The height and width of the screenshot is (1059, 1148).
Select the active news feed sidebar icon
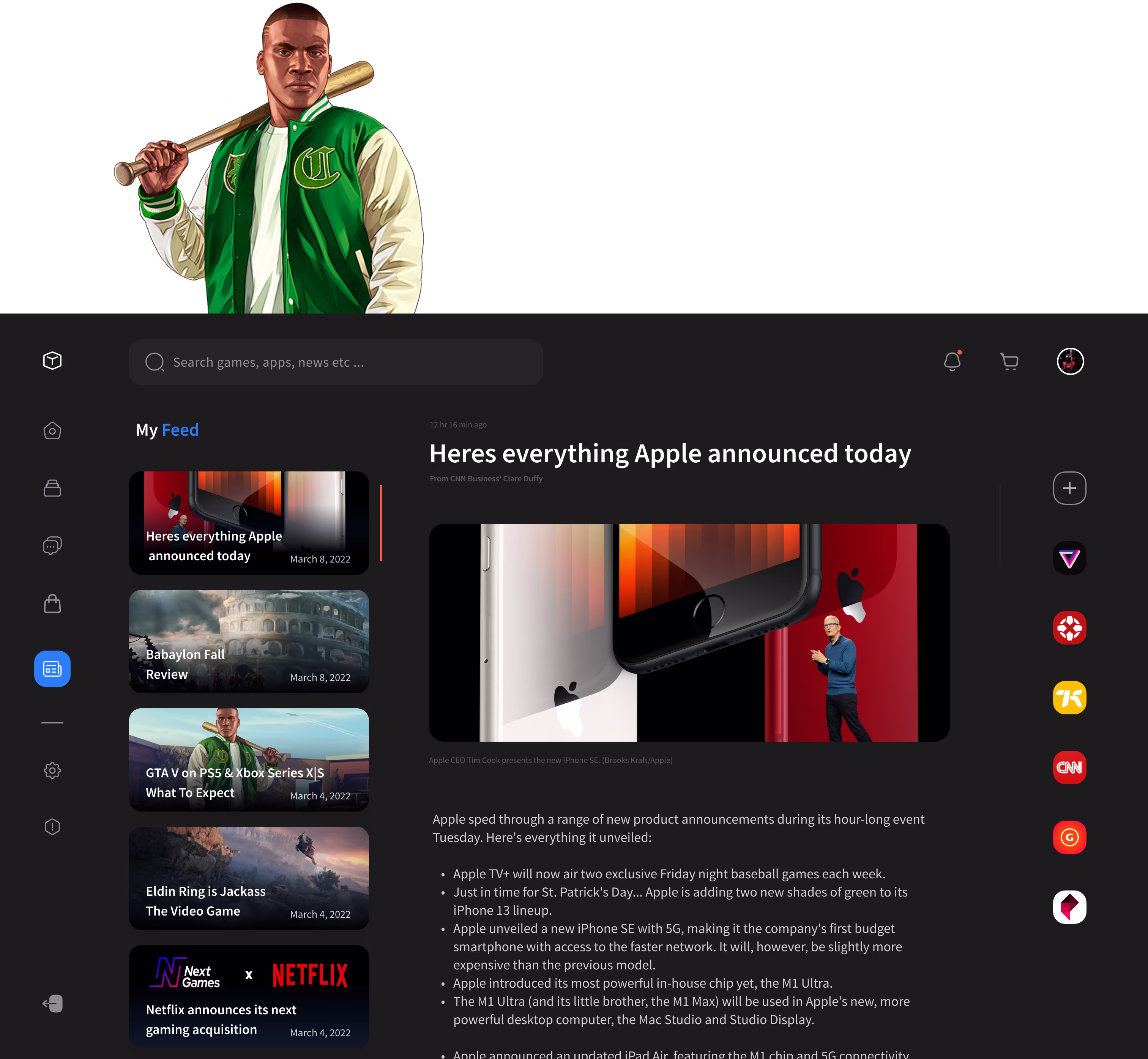click(52, 669)
